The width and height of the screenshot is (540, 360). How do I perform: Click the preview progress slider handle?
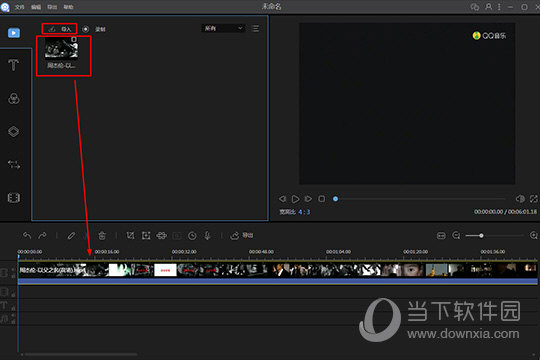[335, 199]
